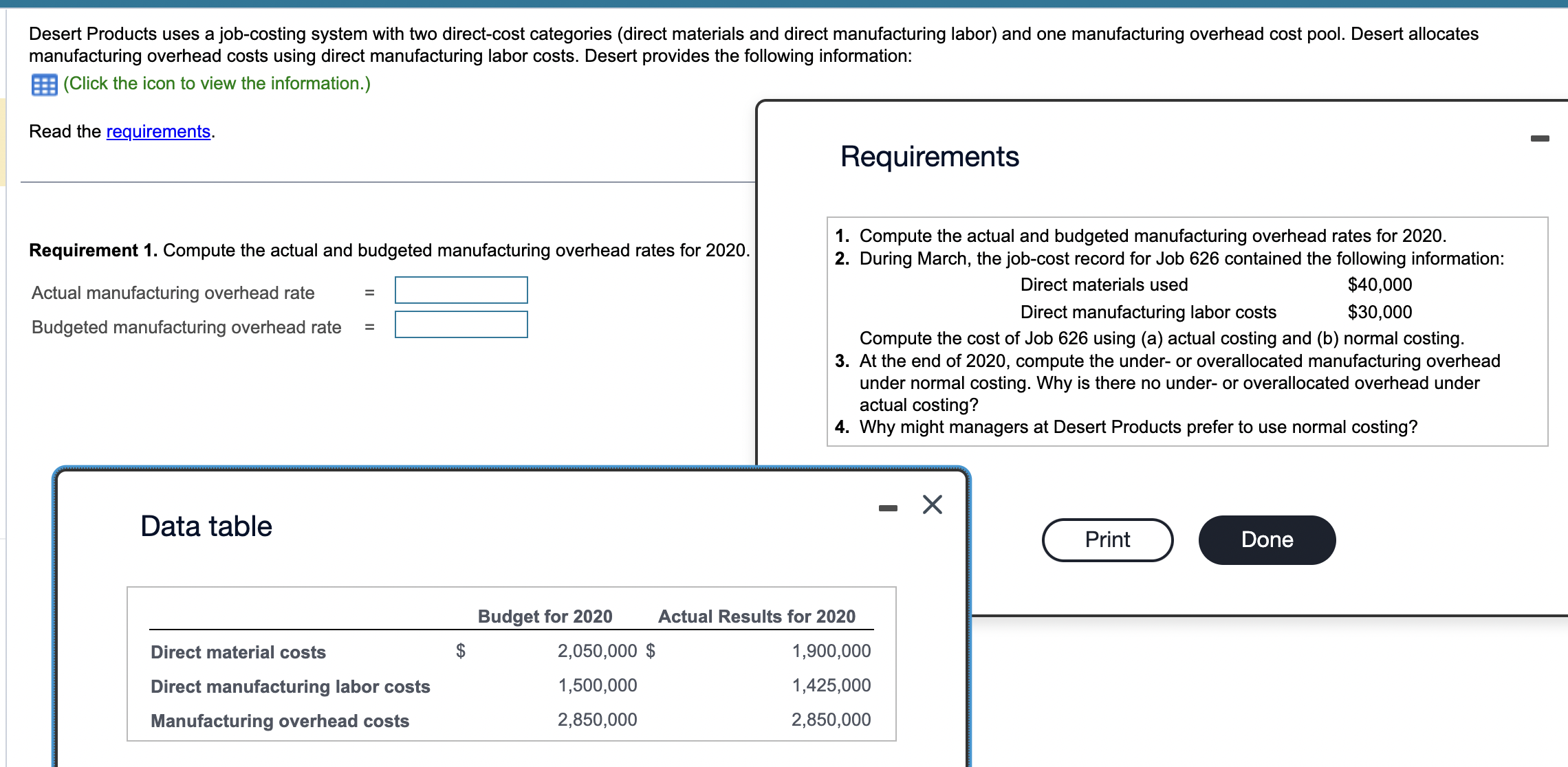Screen dimensions: 1568x767
Task: Click the $30,000 direct manufacturing labor value
Action: tap(1380, 312)
